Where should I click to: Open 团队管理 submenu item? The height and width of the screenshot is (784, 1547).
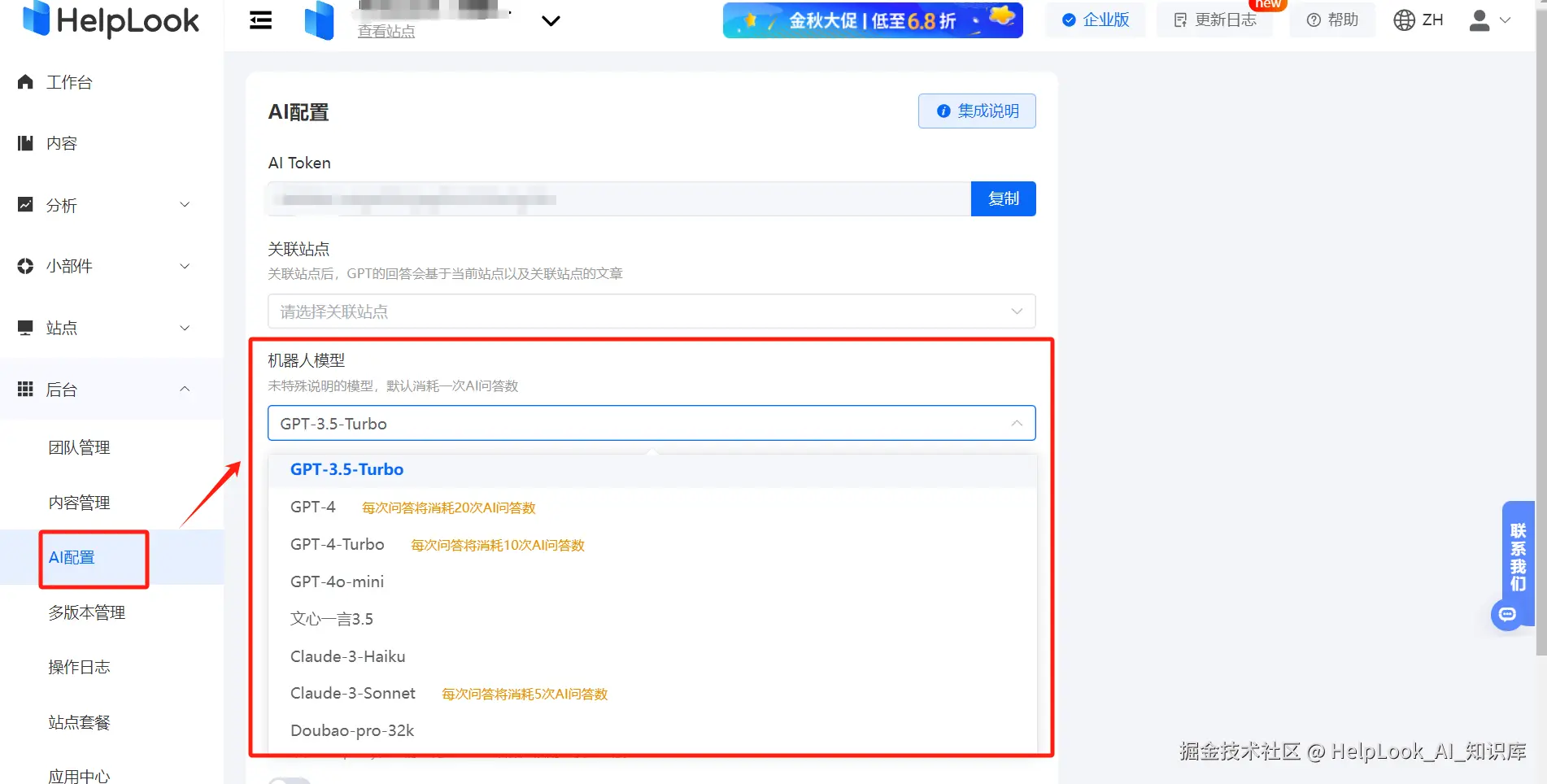[79, 447]
